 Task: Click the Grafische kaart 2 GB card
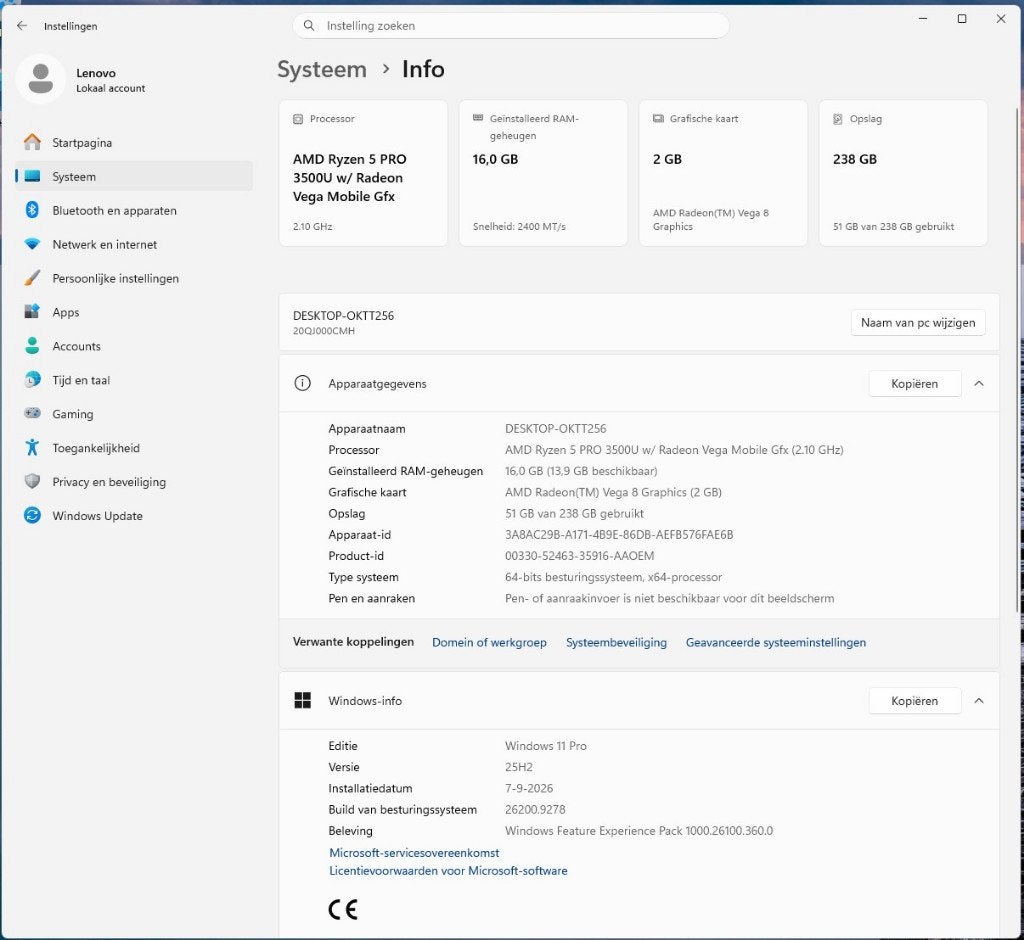point(723,173)
